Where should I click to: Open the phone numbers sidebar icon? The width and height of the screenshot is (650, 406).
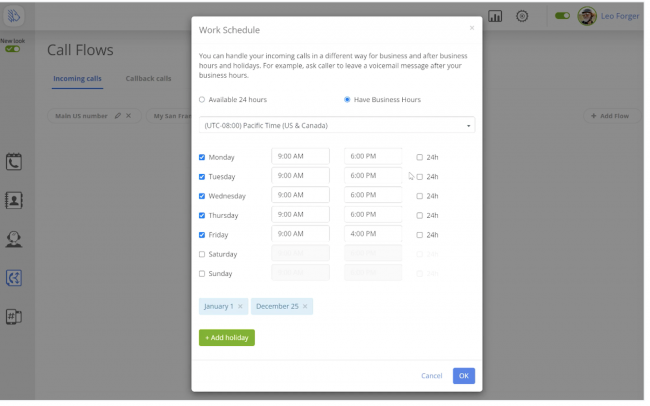click(14, 317)
